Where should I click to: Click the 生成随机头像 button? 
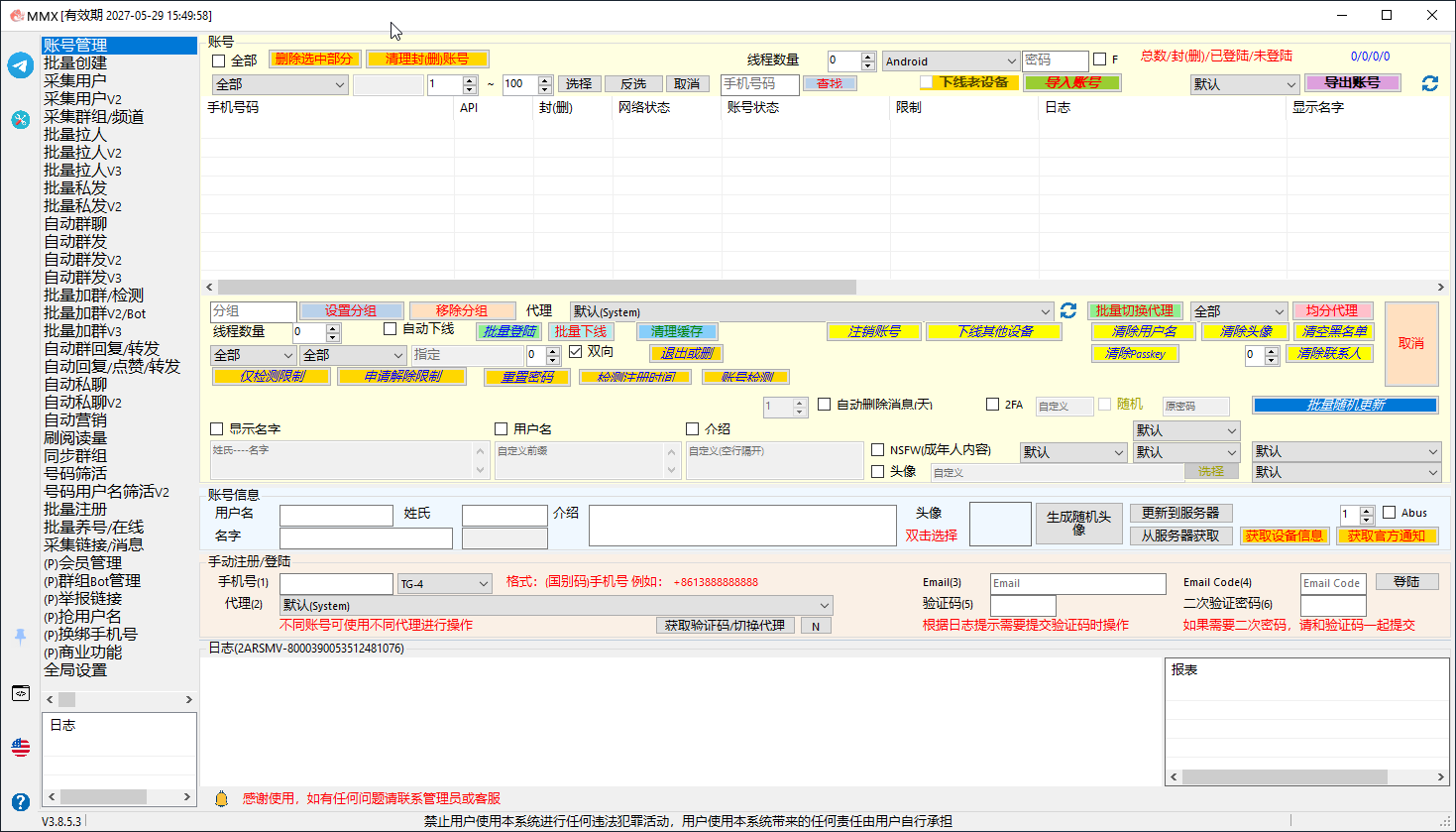[1079, 523]
